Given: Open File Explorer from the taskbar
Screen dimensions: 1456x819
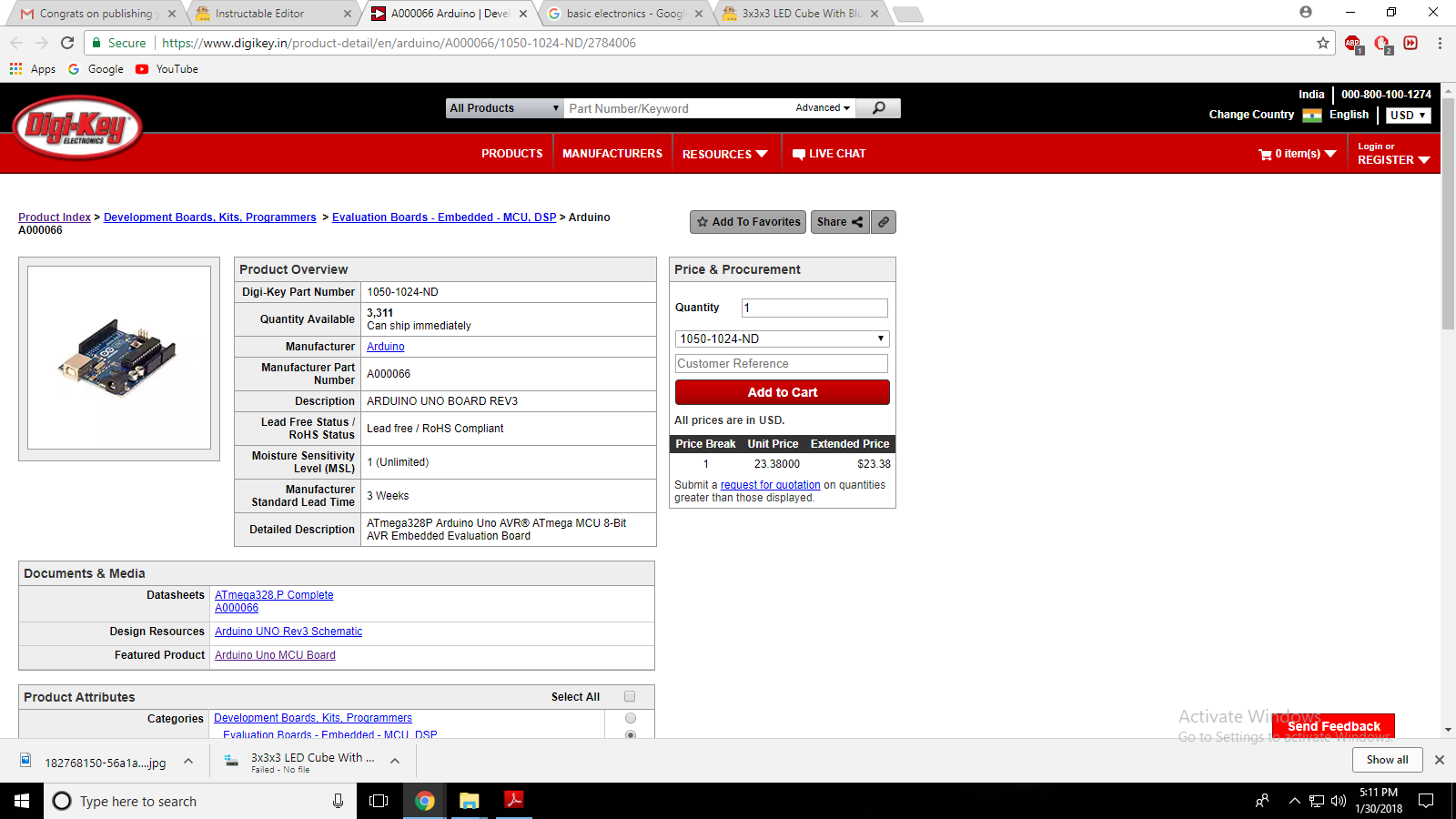Looking at the screenshot, I should [470, 801].
